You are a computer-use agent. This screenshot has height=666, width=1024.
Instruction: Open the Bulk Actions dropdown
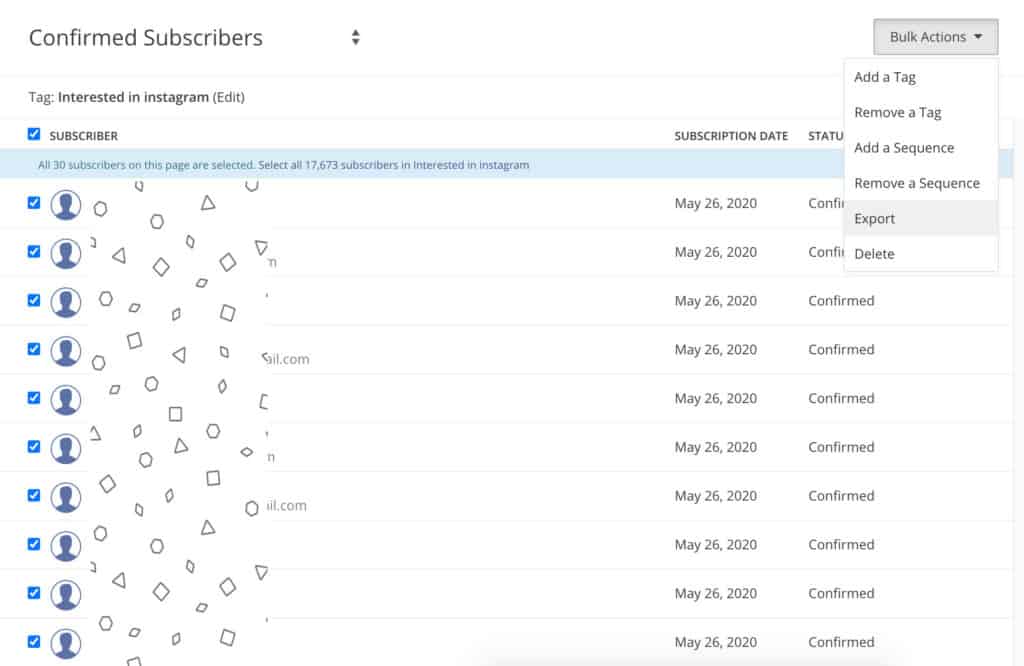click(935, 37)
